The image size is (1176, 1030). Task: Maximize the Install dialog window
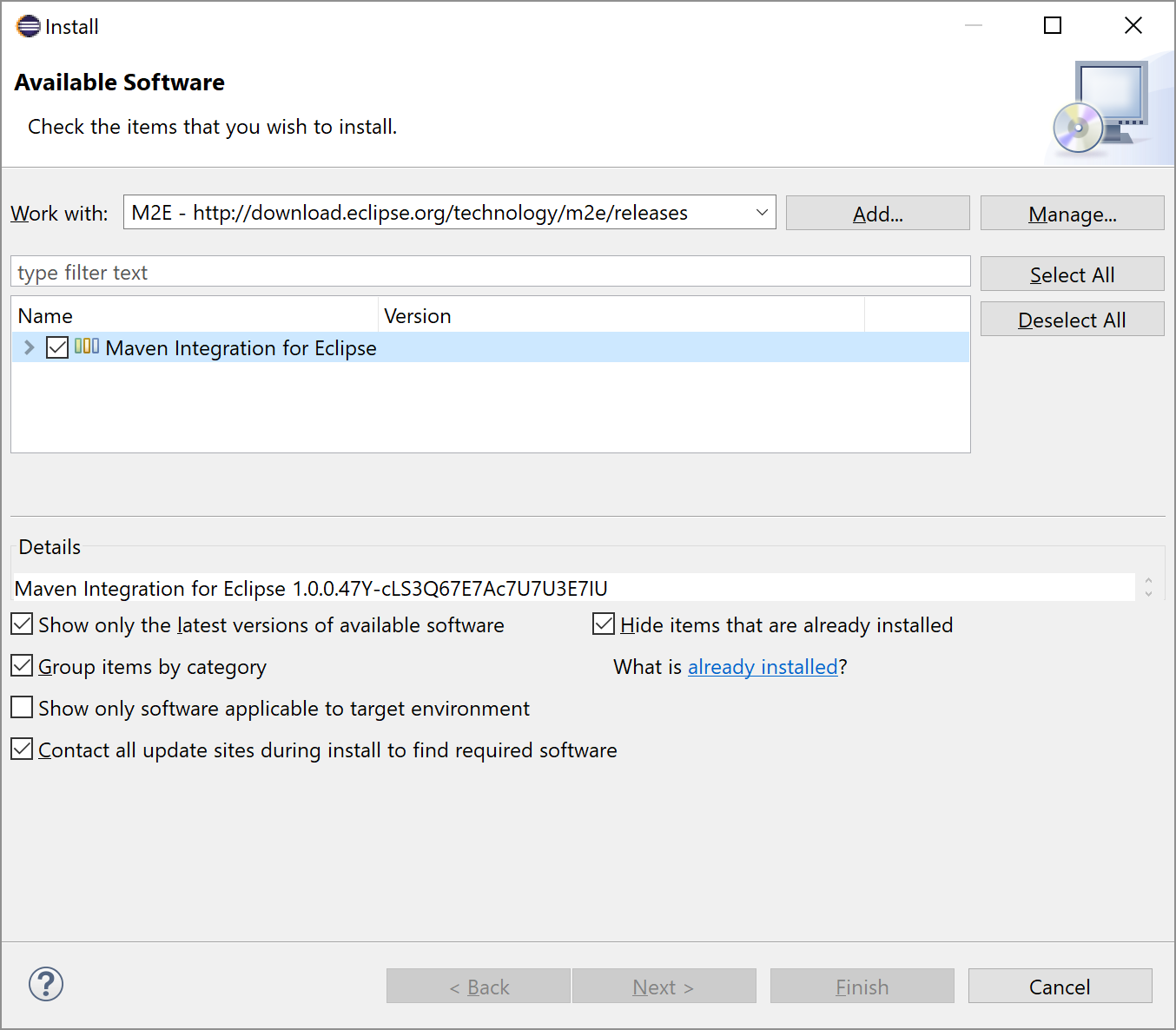click(1052, 26)
